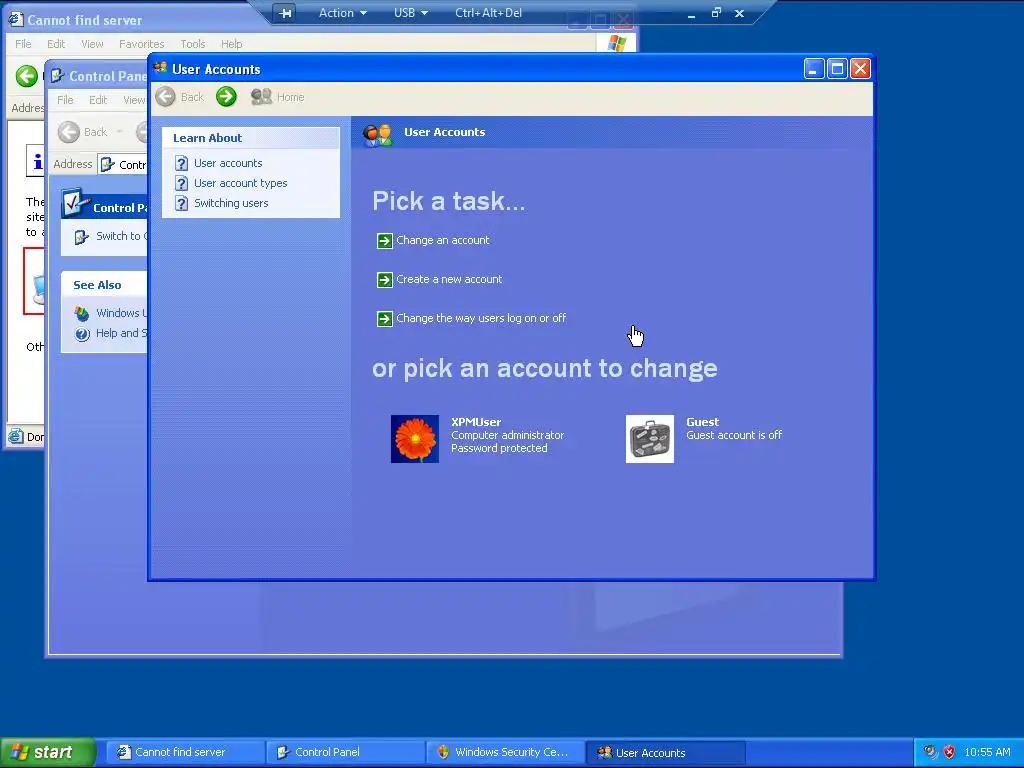
Task: Click the red security shield tray icon
Action: [950, 752]
